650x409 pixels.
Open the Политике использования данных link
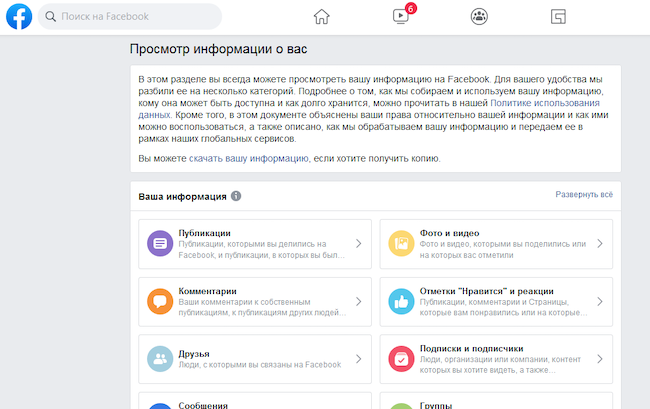[545, 103]
